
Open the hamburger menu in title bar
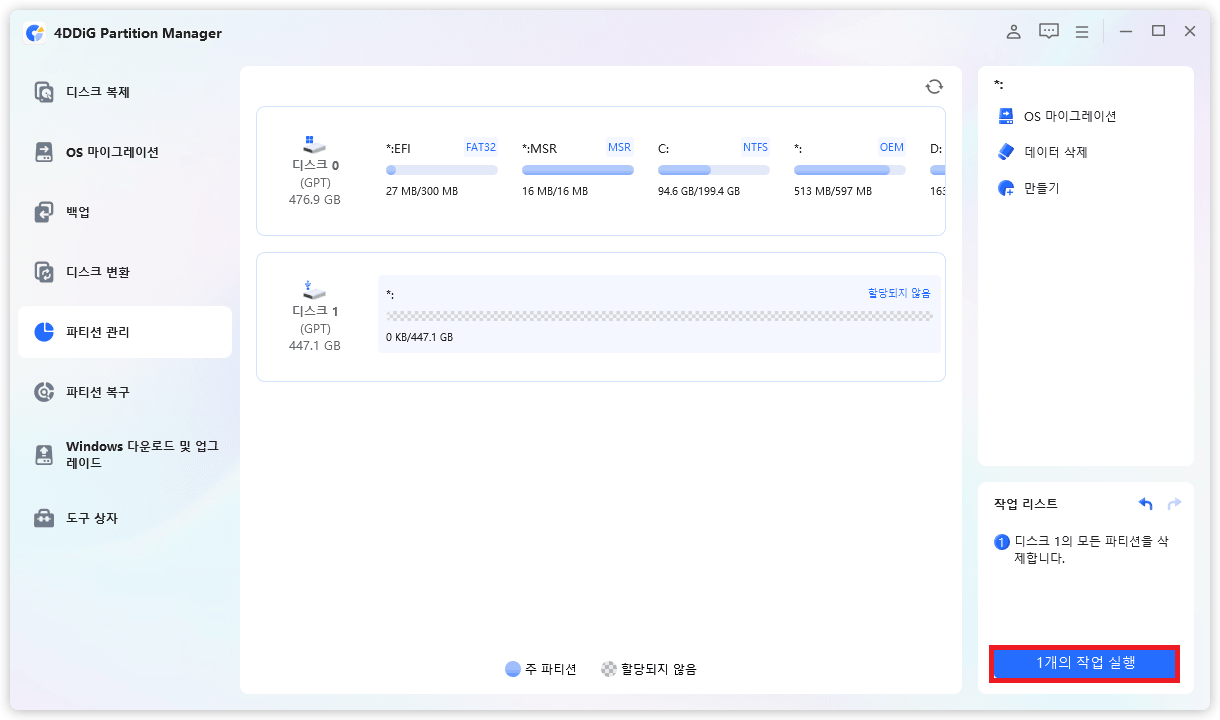[1082, 32]
